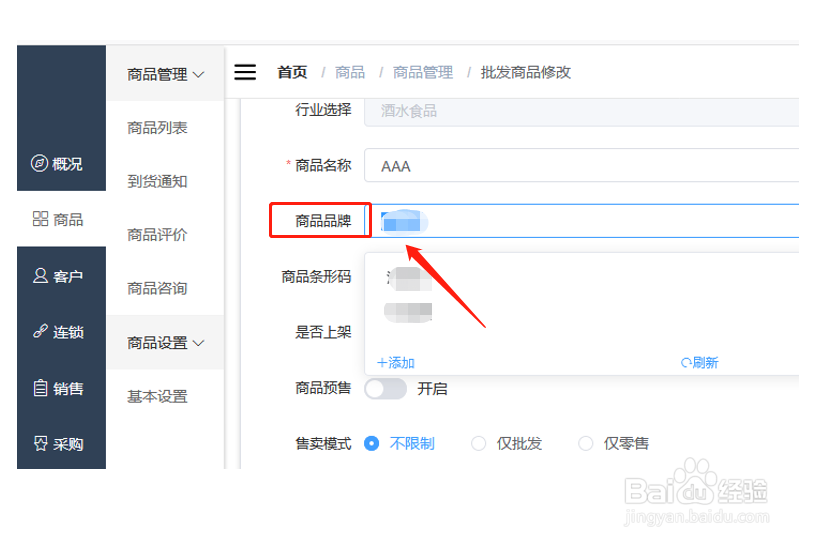Open 概况 overview in sidebar
Image resolution: width=814 pixels, height=545 pixels.
tap(61, 164)
